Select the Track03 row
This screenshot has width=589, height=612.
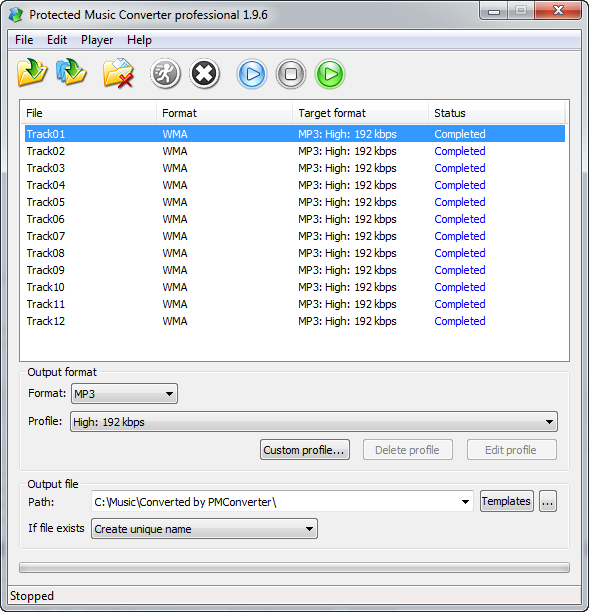[295, 168]
